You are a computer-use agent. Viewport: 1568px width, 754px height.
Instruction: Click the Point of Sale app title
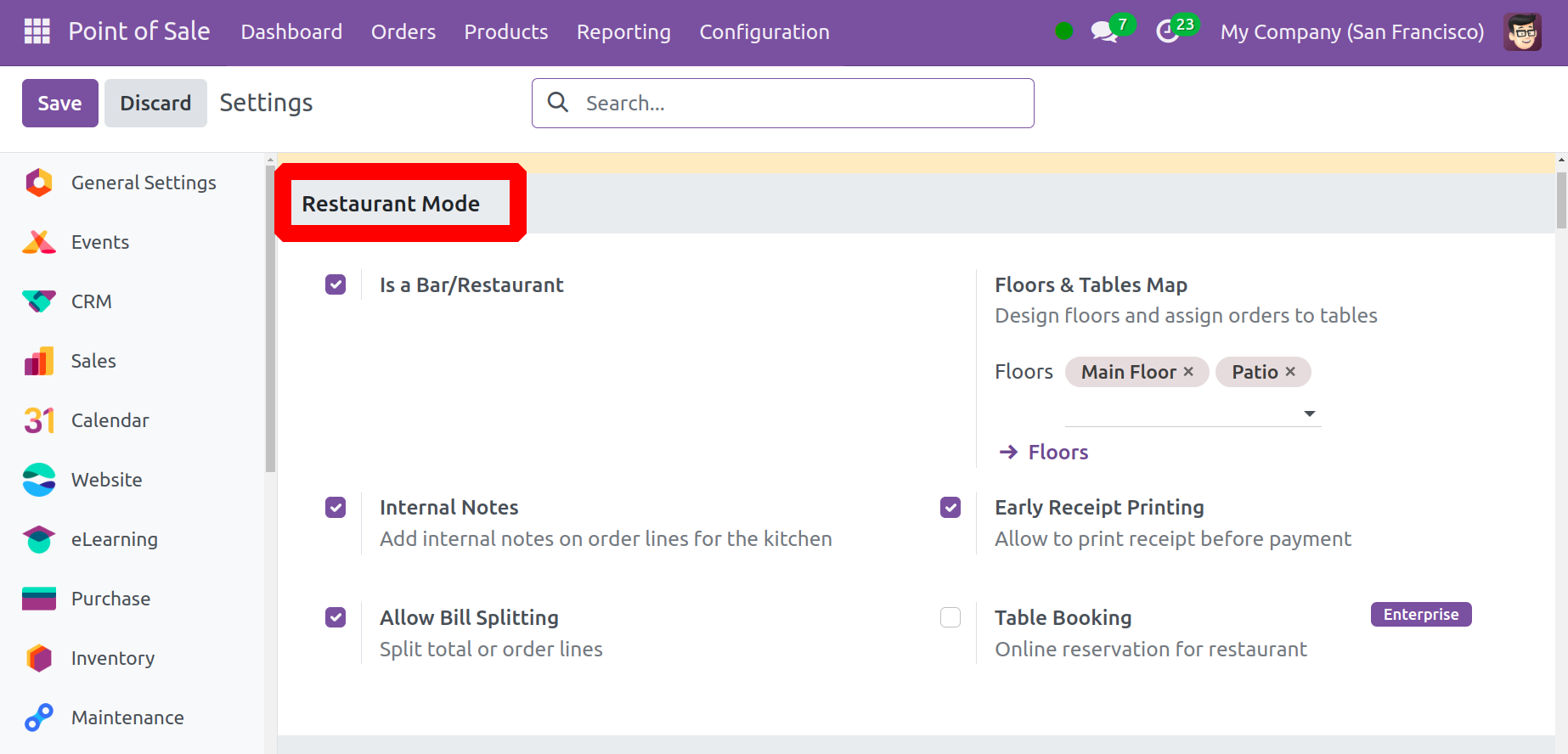pyautogui.click(x=139, y=31)
